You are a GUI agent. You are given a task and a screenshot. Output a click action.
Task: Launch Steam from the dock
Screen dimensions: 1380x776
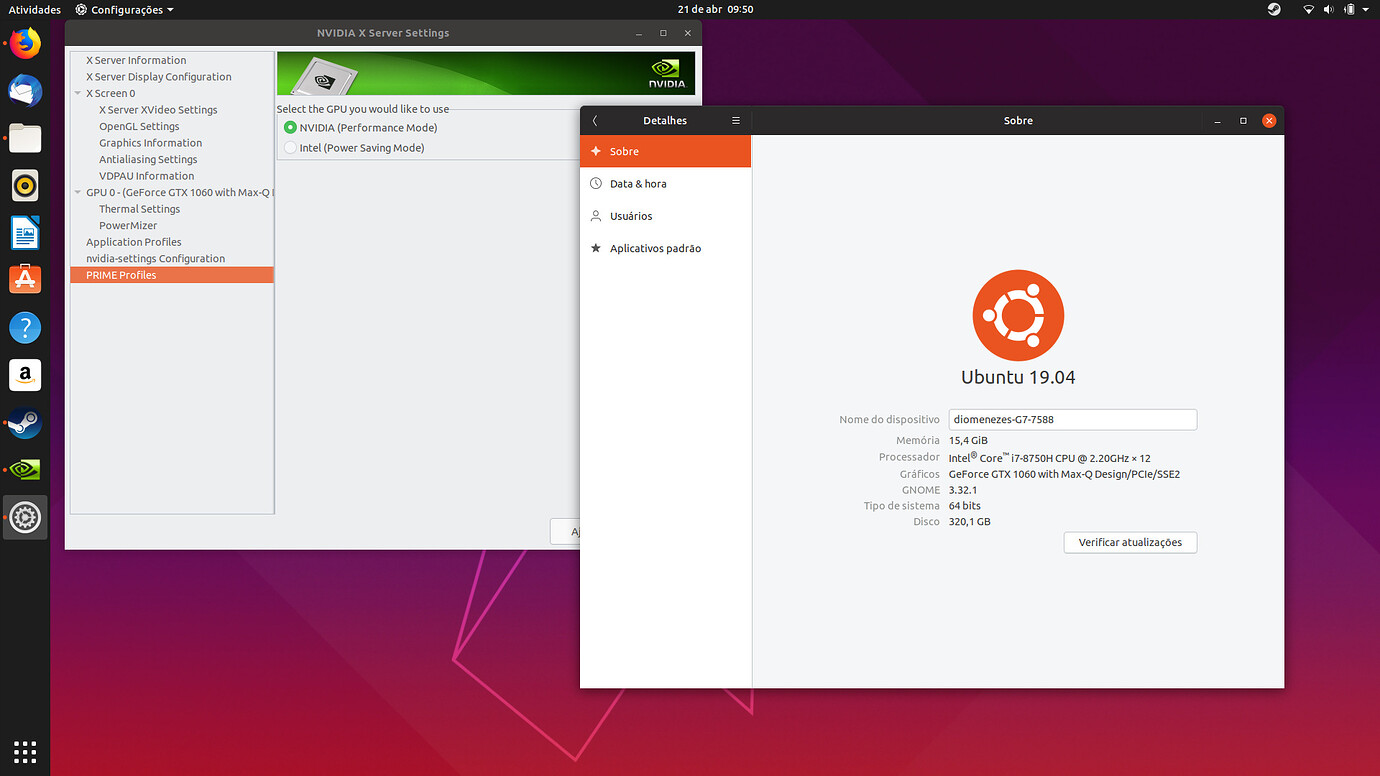(25, 422)
